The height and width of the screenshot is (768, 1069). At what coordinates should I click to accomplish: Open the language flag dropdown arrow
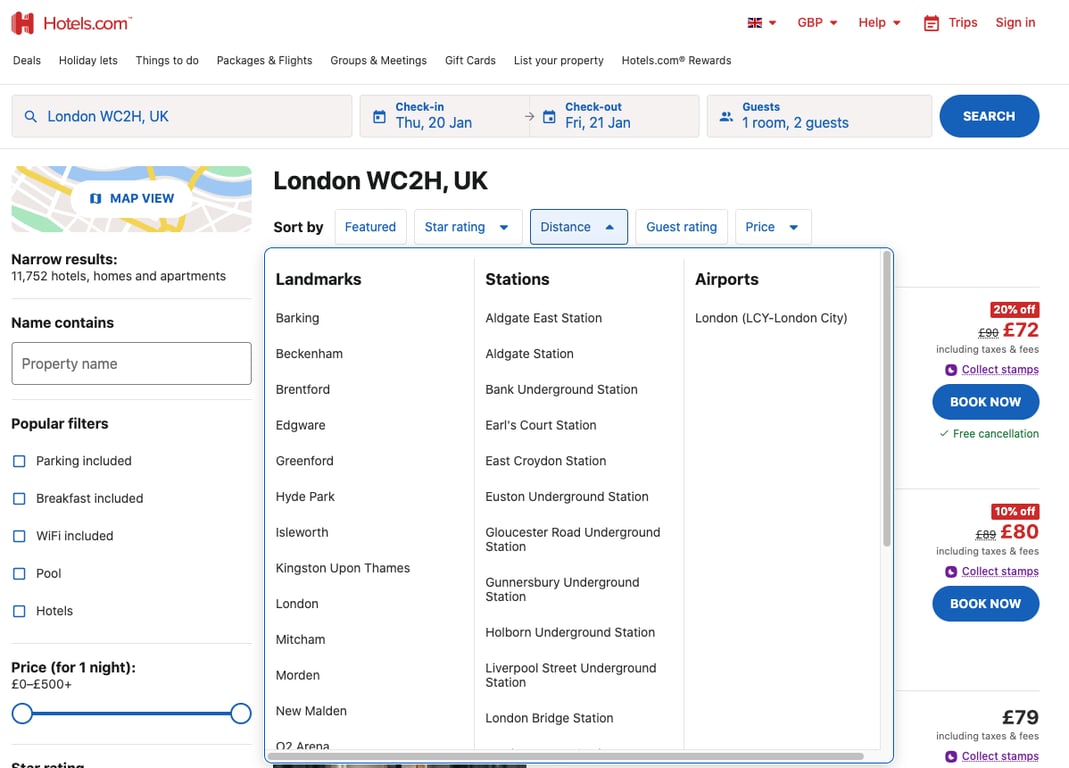coord(772,23)
